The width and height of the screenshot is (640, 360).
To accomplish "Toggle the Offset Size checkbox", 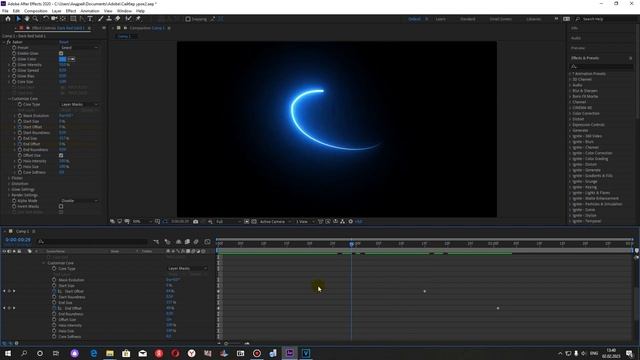I will click(x=61, y=156).
